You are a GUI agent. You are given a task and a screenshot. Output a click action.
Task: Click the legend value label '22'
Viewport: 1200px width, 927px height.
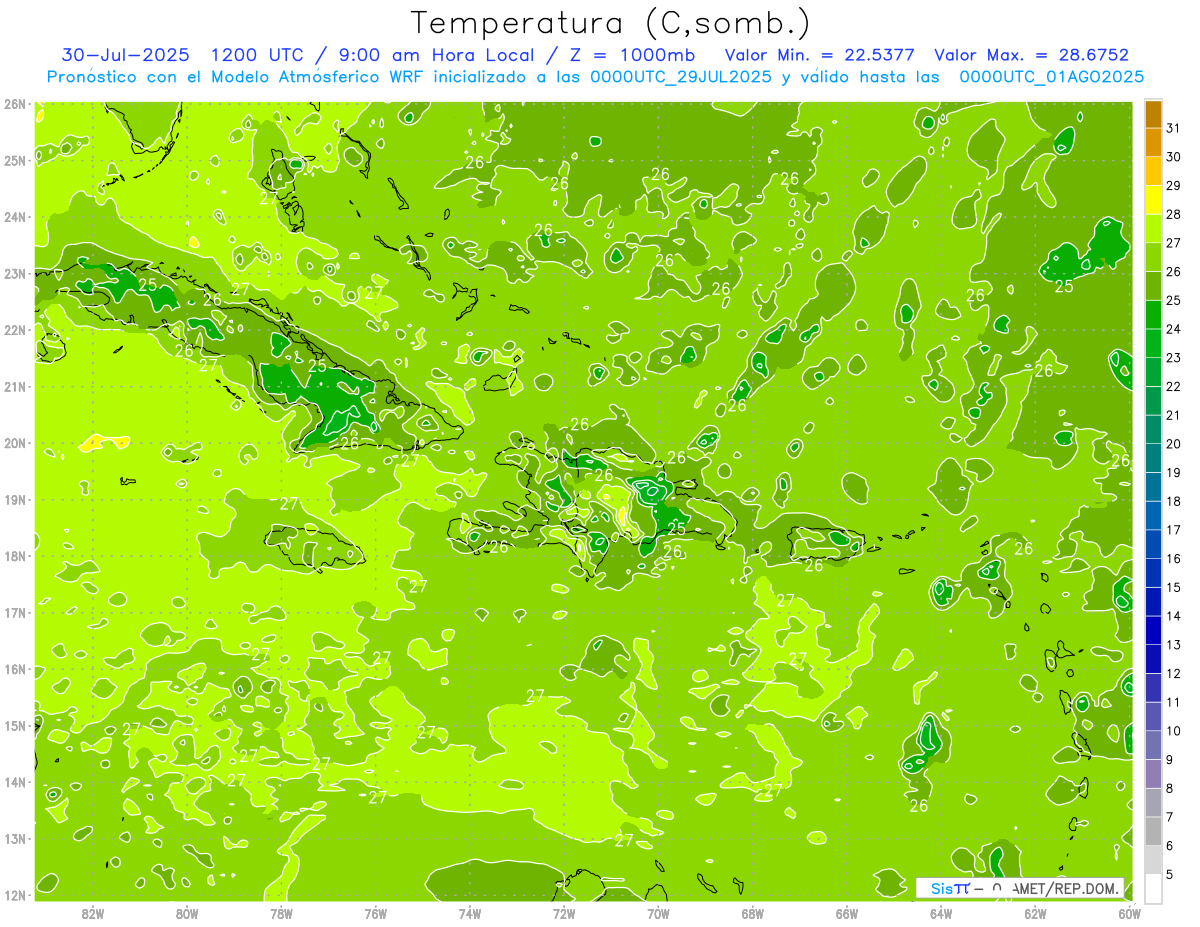pyautogui.click(x=1174, y=386)
